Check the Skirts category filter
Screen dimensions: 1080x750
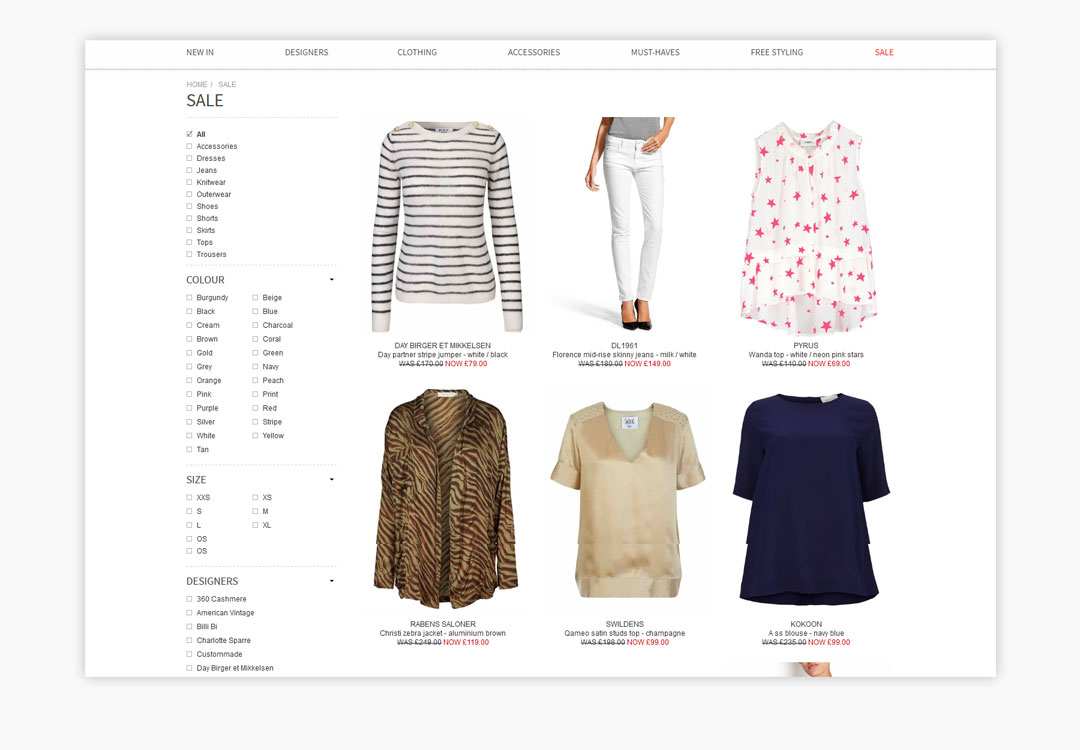click(189, 231)
